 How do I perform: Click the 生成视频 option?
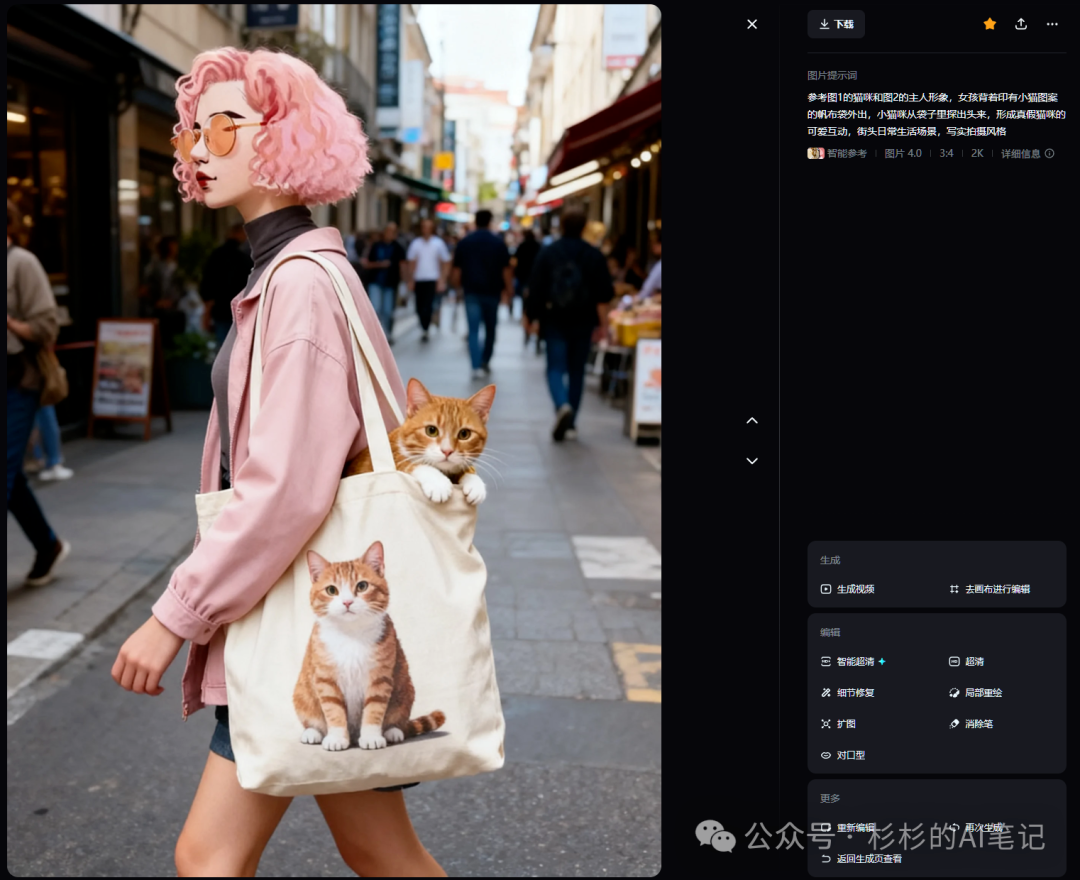click(848, 589)
